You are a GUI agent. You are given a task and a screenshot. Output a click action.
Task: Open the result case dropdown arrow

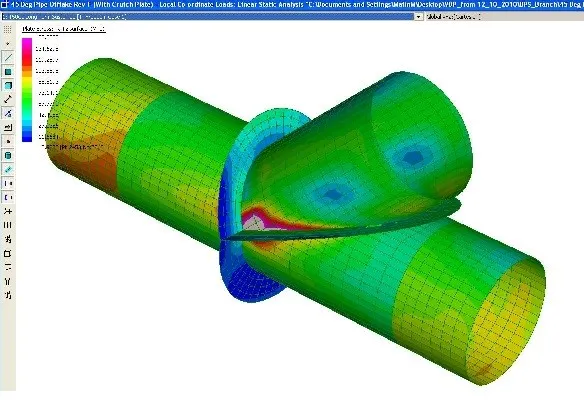click(x=419, y=17)
